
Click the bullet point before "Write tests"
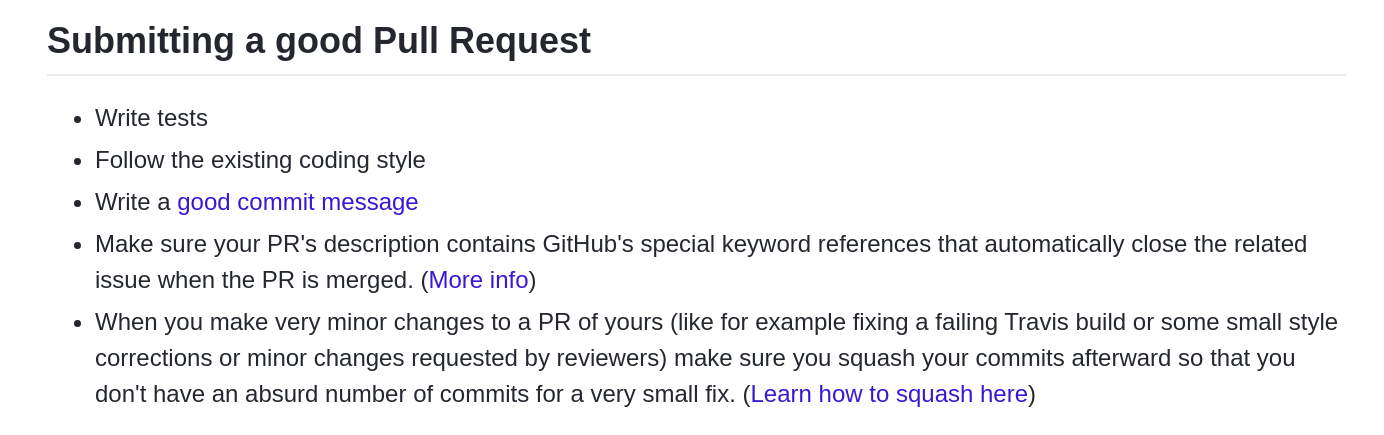pos(78,119)
